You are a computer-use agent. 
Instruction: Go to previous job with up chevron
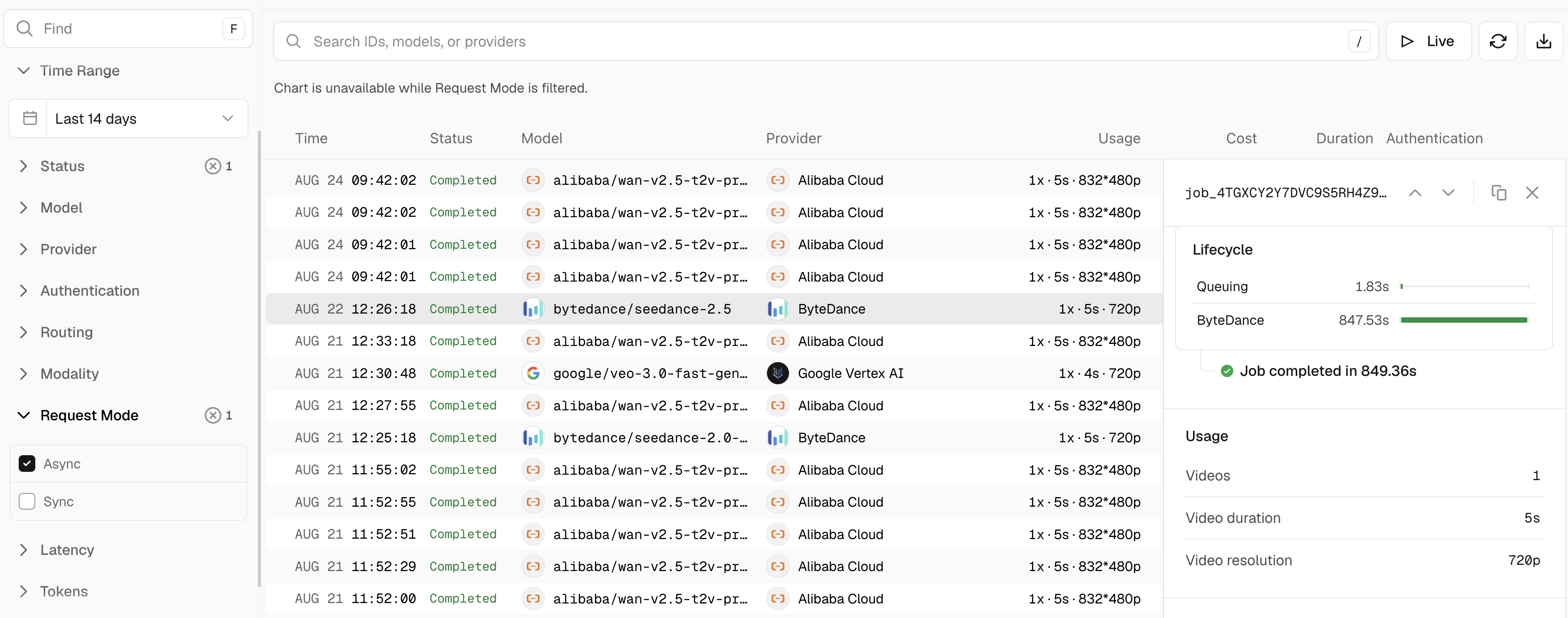pos(1415,193)
